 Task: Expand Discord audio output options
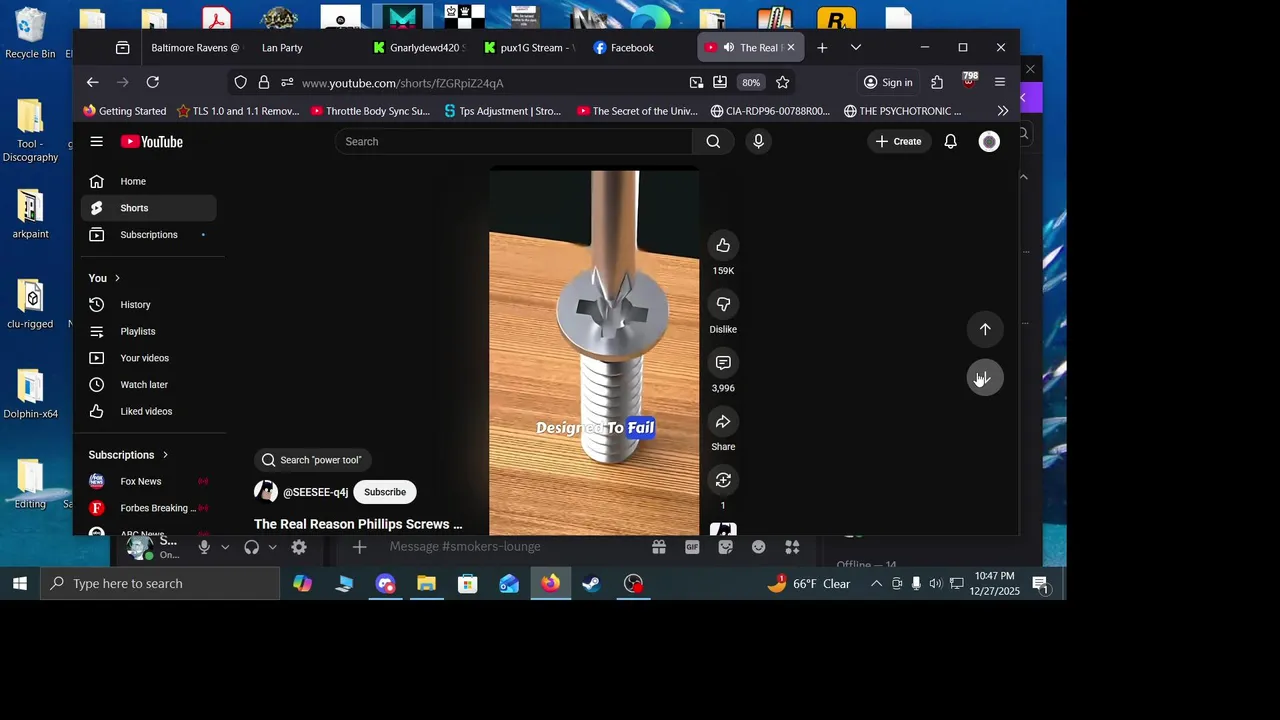tap(272, 547)
